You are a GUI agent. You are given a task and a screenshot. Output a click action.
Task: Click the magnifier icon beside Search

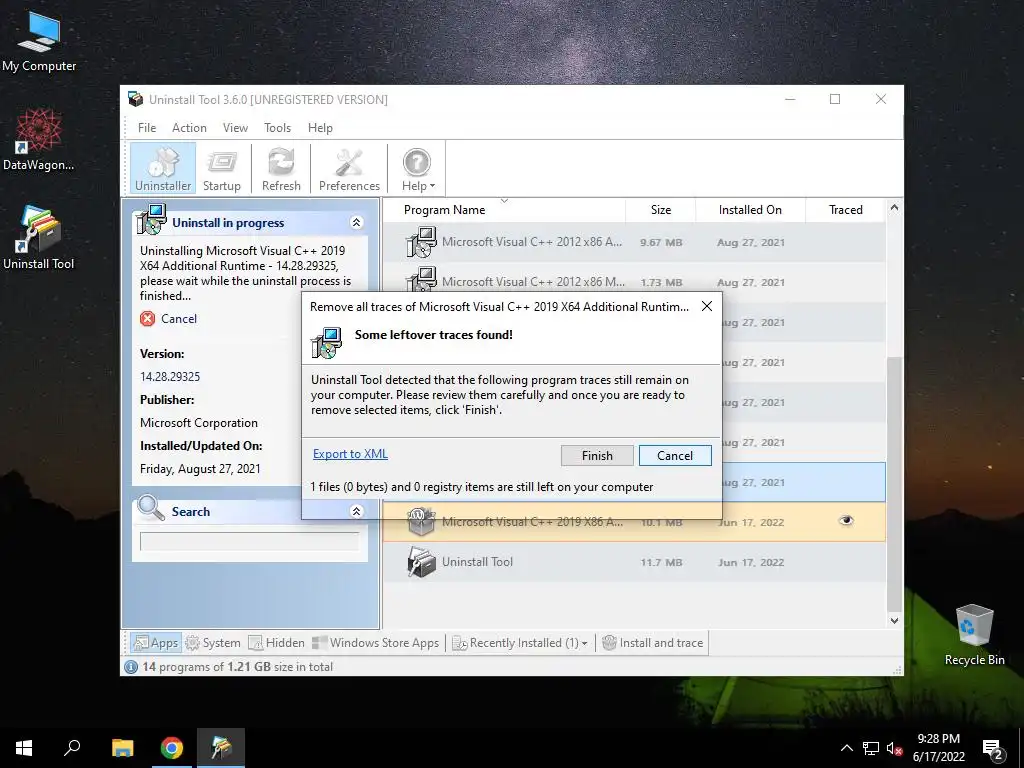coord(151,508)
